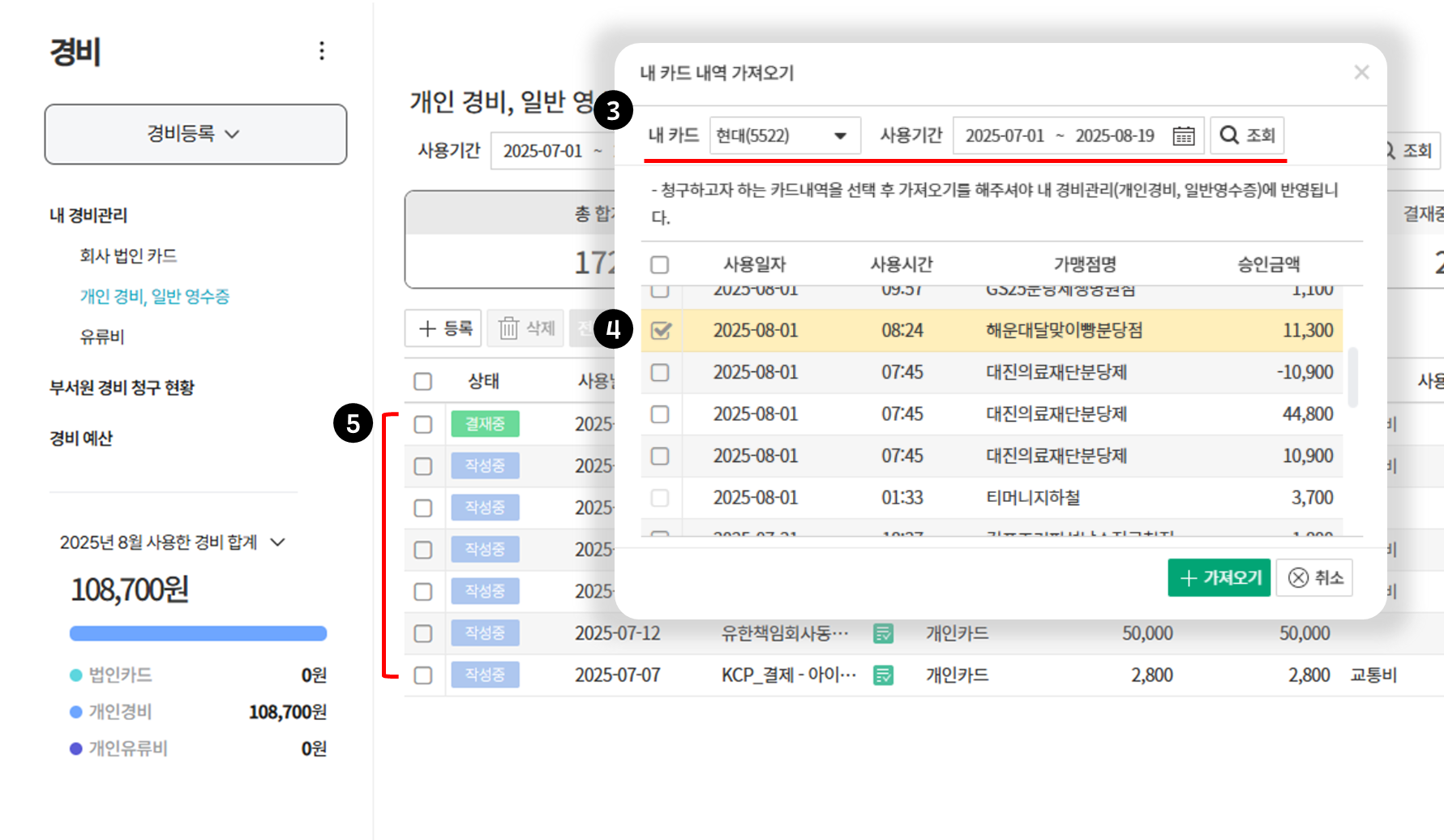The height and width of the screenshot is (840, 1444).
Task: Click the receipt icon on 2025-07-07 row
Action: 883,675
